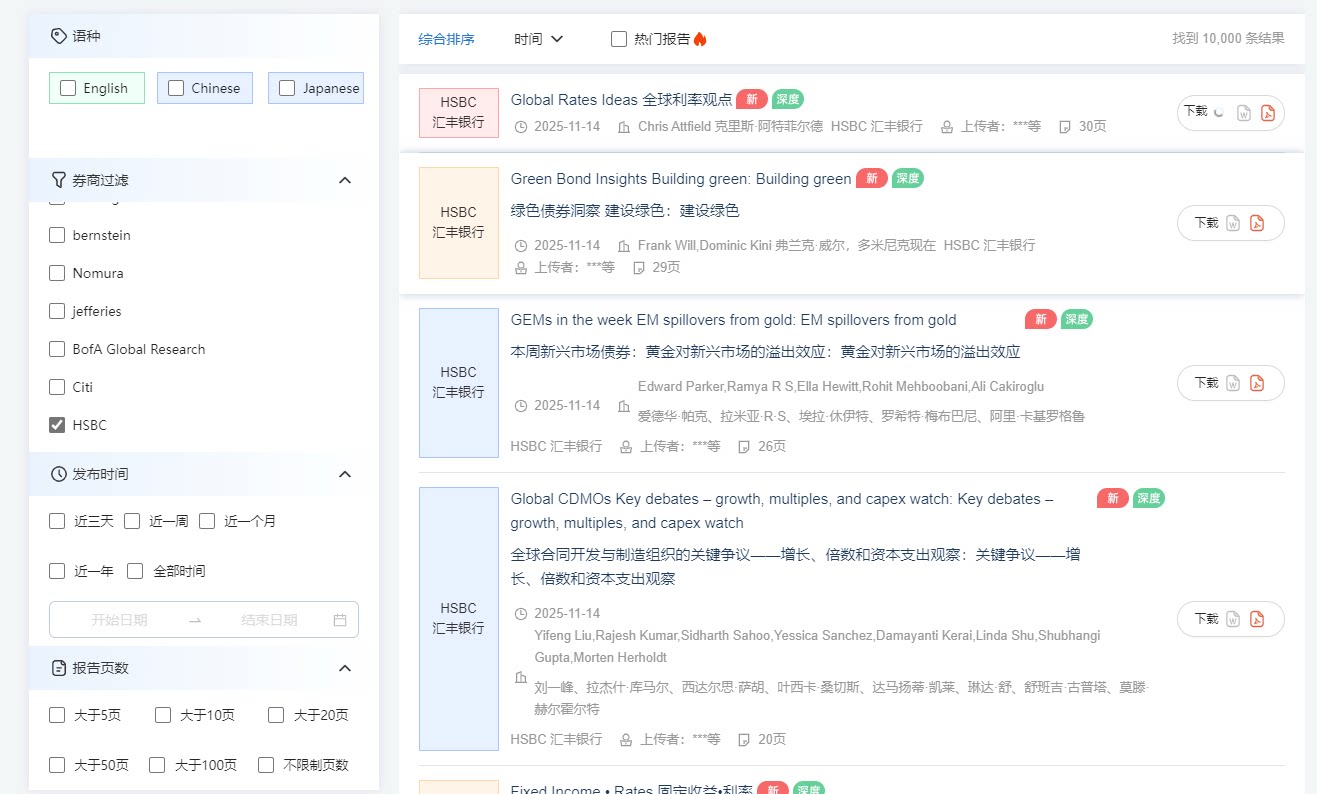Check the 大于5页 page filter
Image resolution: width=1317 pixels, height=794 pixels.
(x=58, y=715)
